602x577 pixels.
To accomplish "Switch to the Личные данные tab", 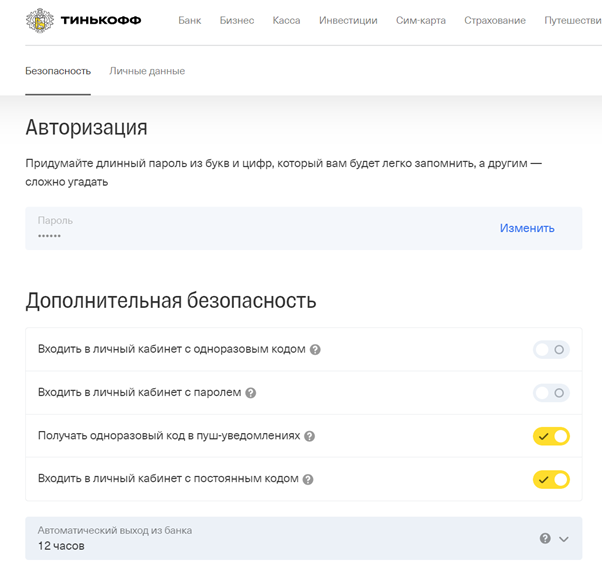I will (x=147, y=71).
